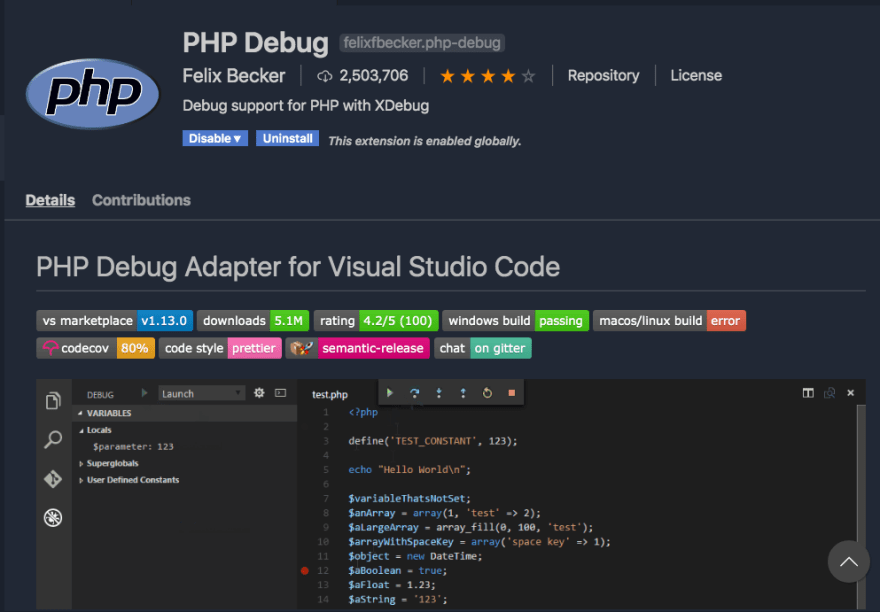
Task: Open the Disable dropdown button
Action: [x=215, y=138]
